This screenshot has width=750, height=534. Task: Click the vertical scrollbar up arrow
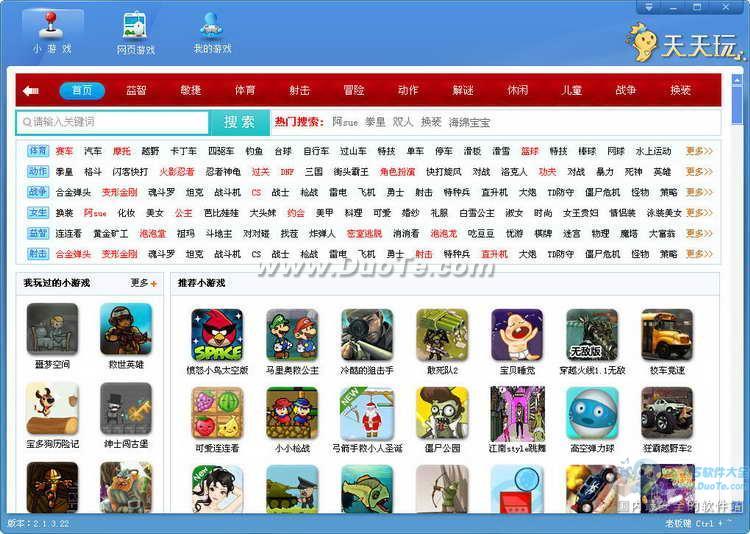[737, 80]
